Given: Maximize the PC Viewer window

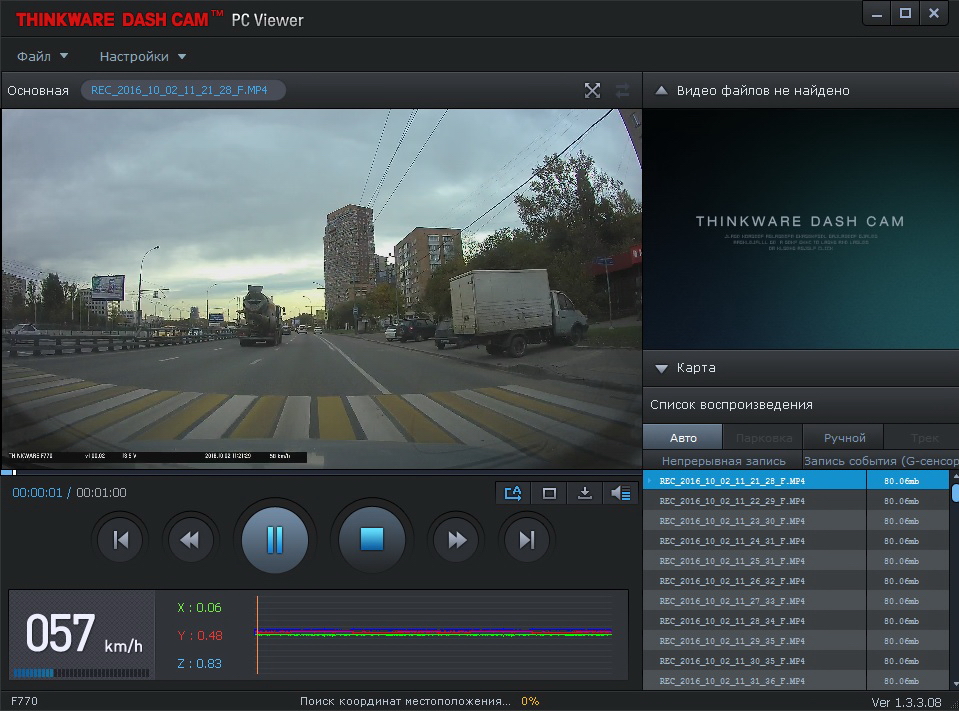Looking at the screenshot, I should point(905,13).
